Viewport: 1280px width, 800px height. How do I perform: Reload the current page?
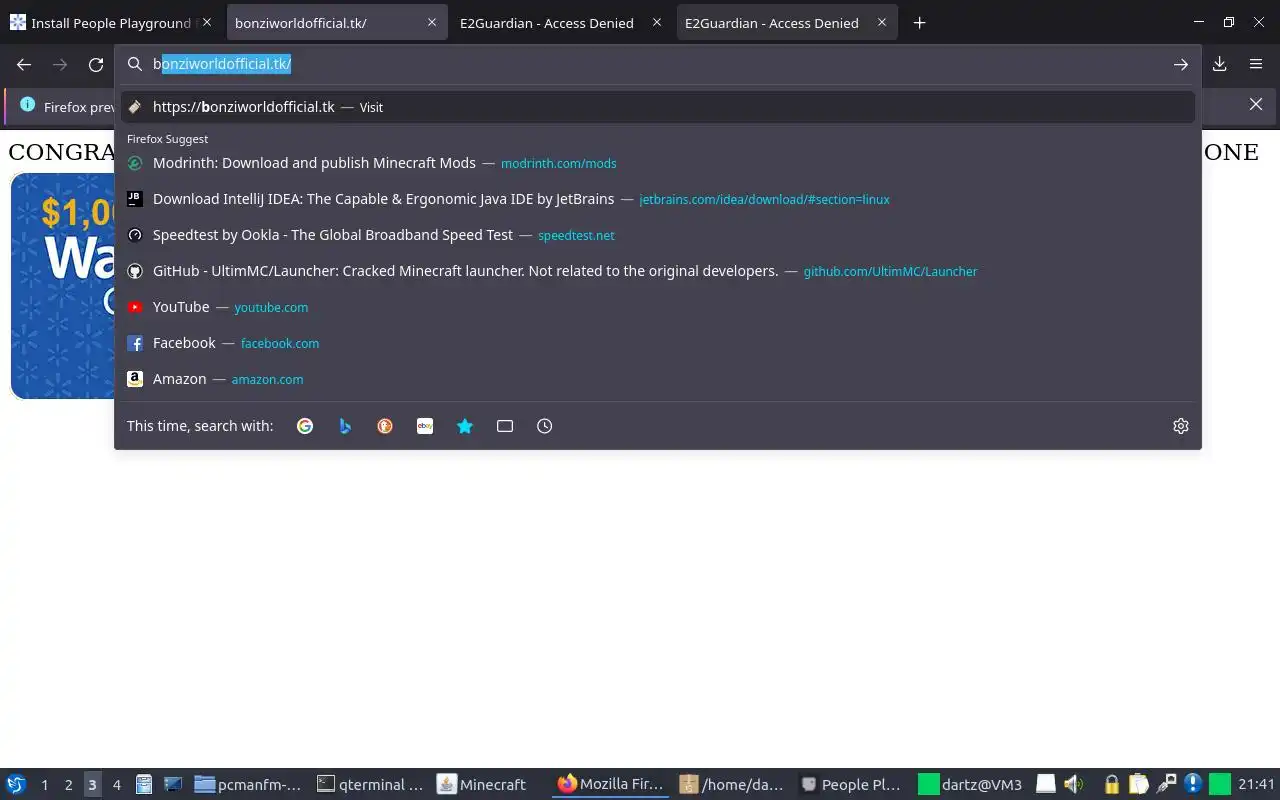point(96,64)
